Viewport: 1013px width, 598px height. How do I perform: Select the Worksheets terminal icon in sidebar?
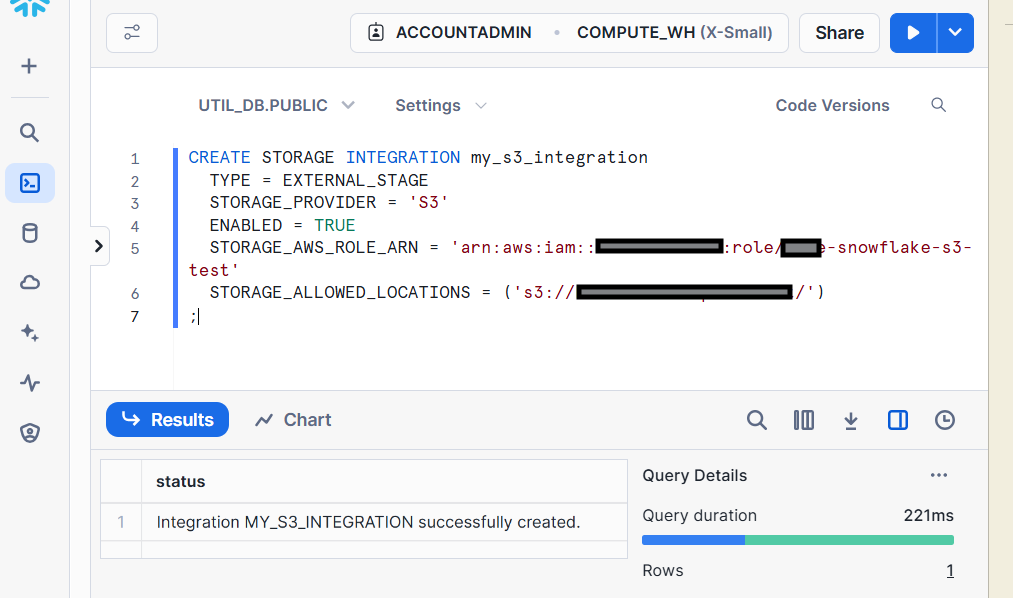coord(30,183)
